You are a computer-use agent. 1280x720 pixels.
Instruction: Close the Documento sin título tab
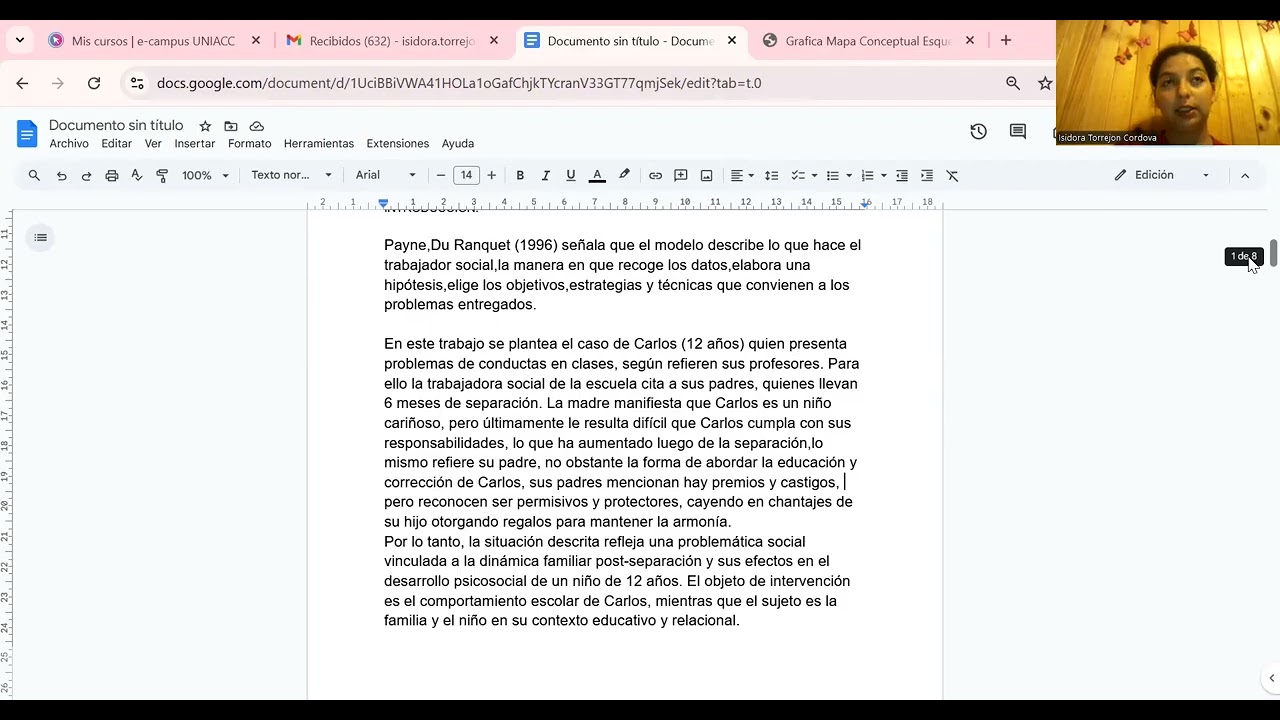[732, 41]
